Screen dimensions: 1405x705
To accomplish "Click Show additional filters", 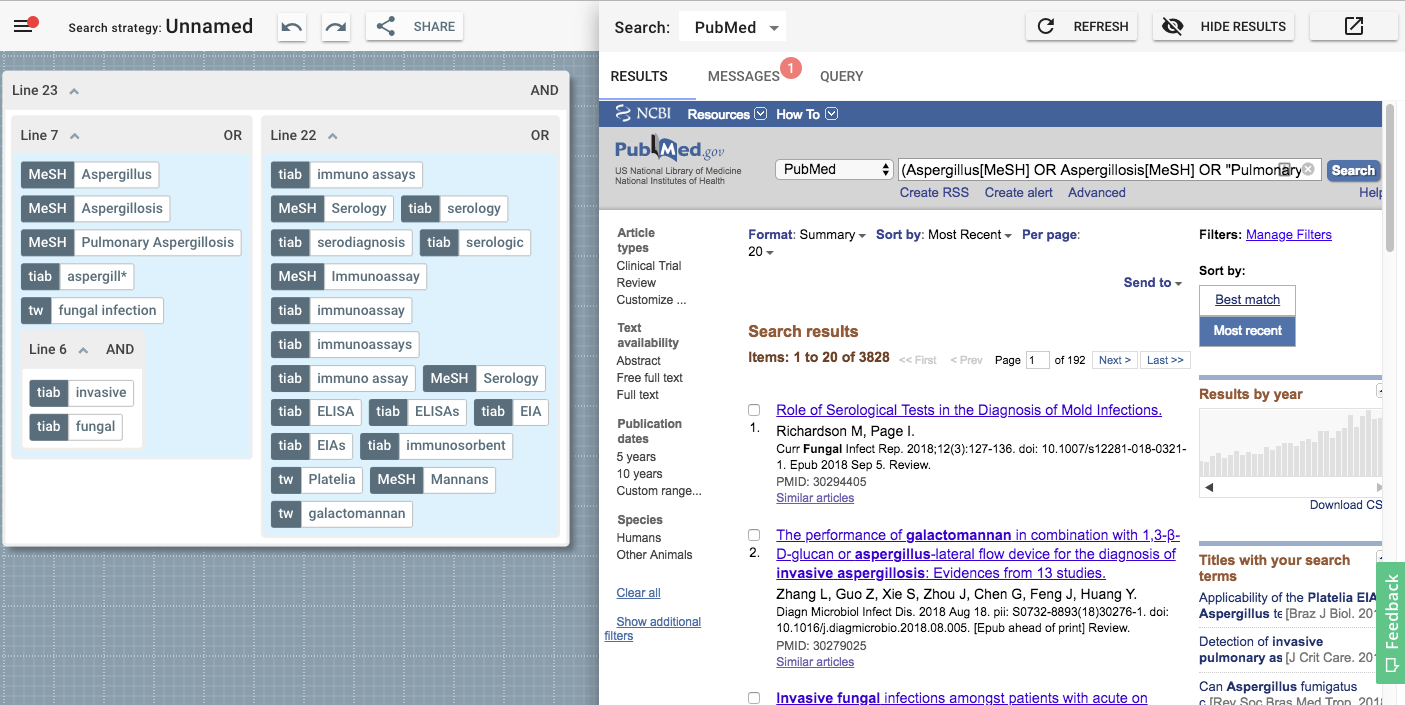I will point(653,628).
